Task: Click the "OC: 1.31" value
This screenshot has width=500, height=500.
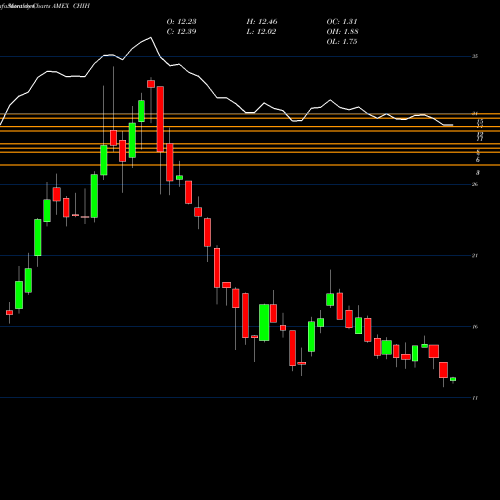Action: tap(342, 22)
